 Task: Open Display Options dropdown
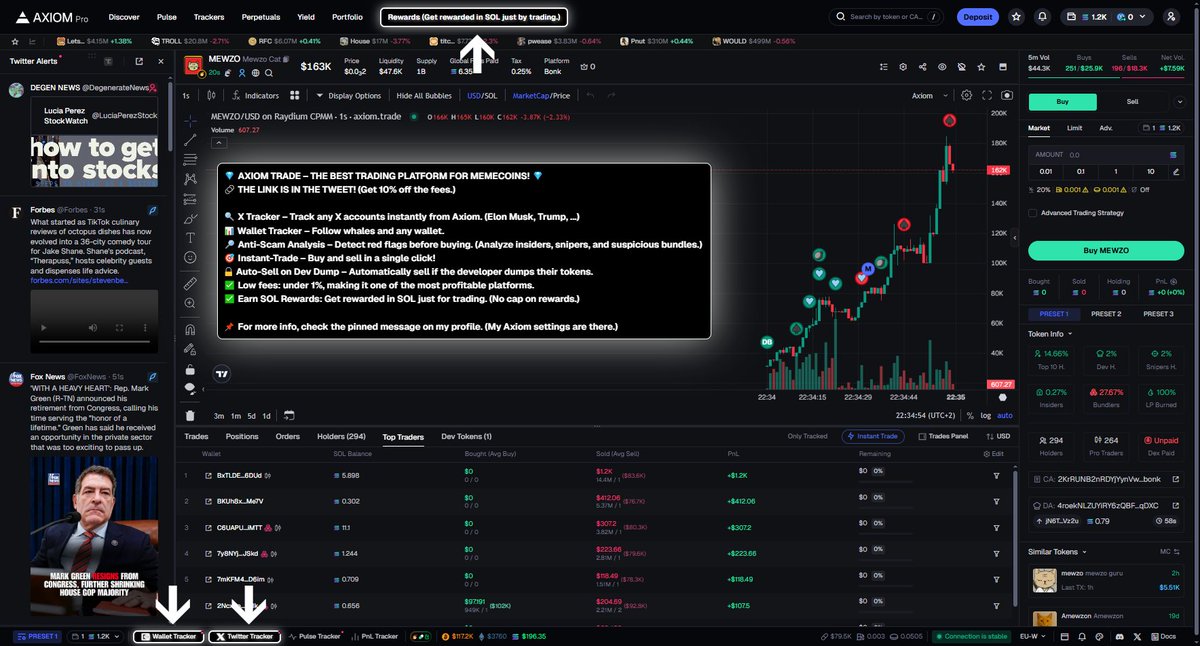pyautogui.click(x=348, y=96)
